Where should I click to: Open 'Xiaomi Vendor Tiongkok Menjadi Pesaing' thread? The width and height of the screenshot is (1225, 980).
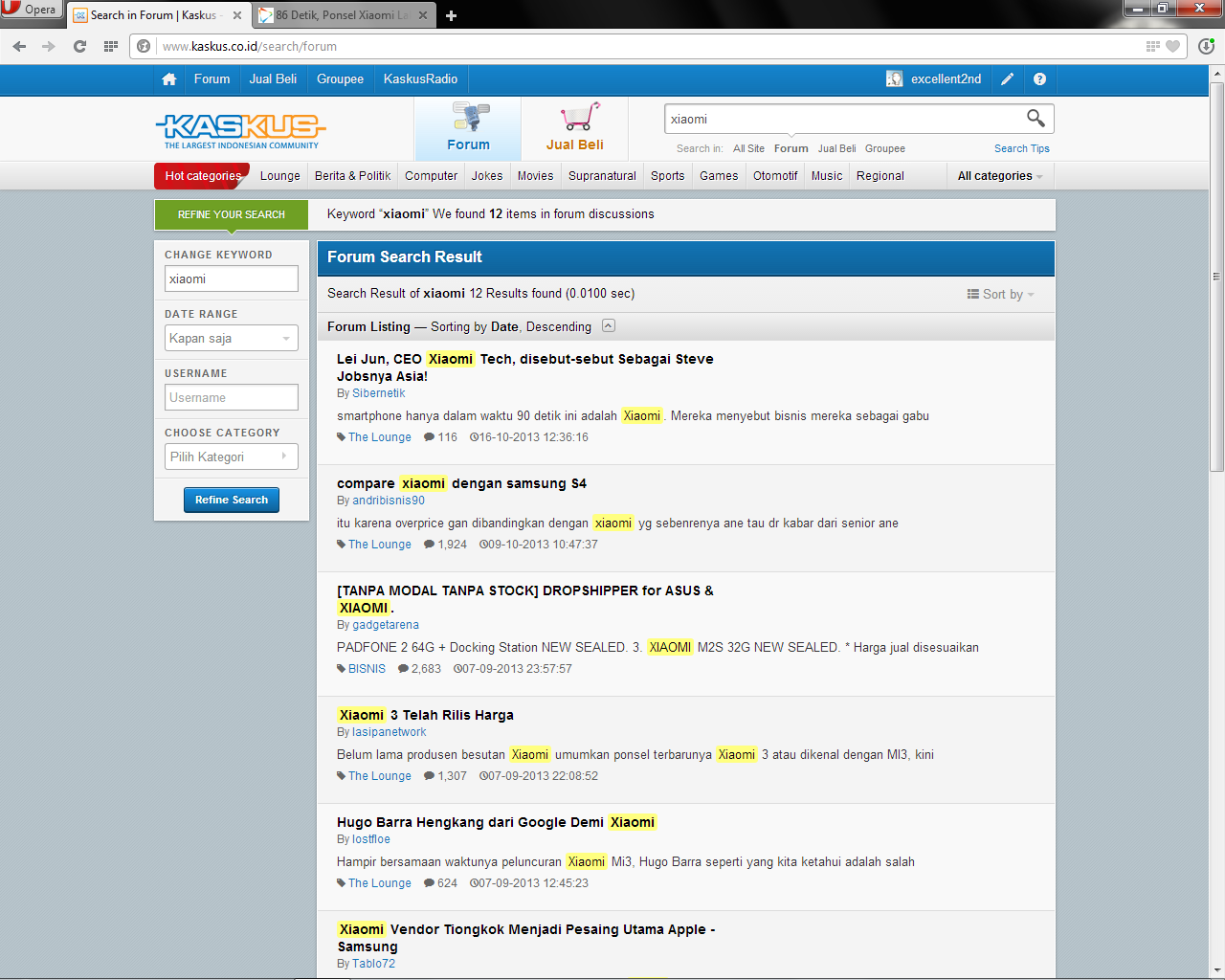tap(525, 938)
